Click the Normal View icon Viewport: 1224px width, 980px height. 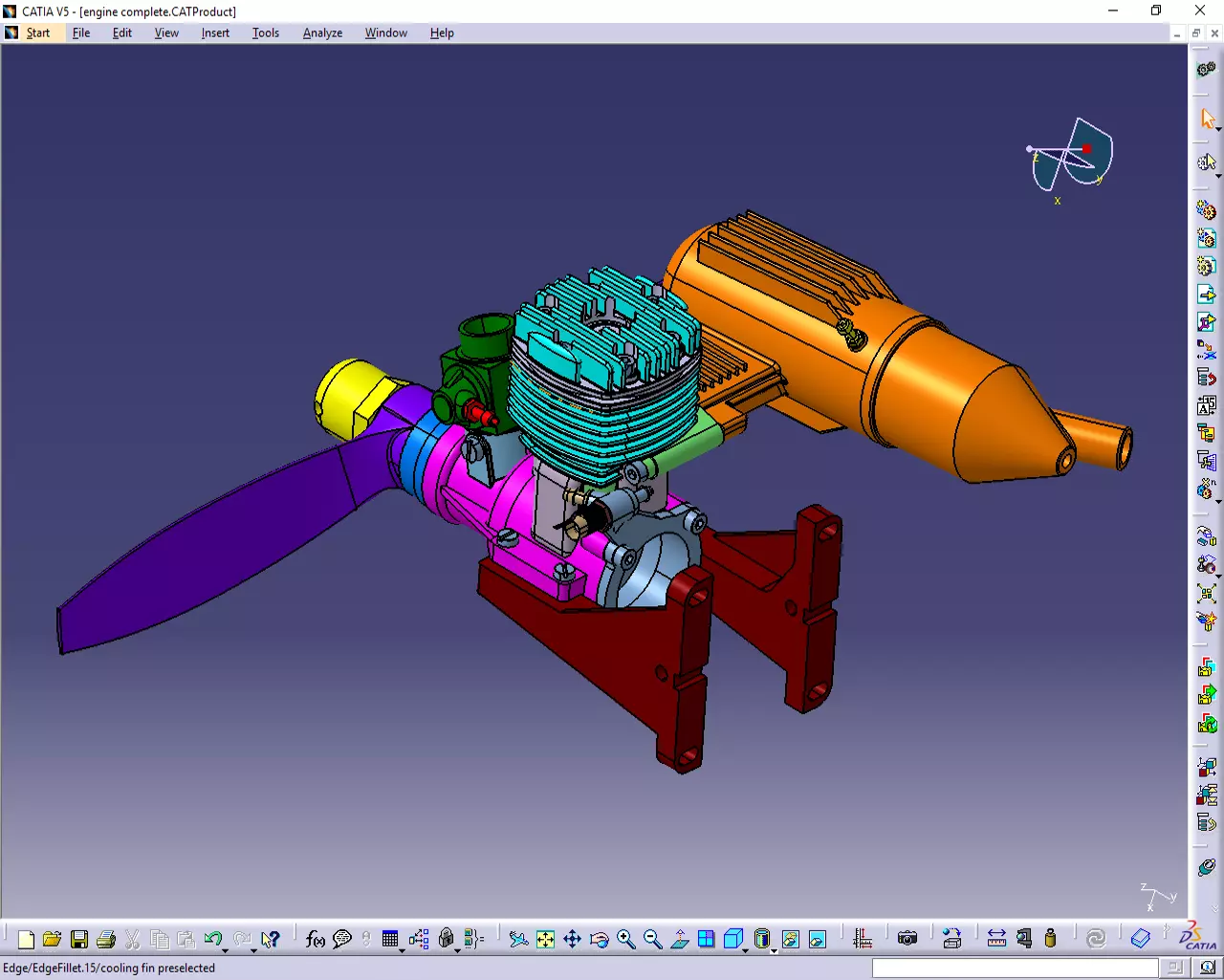pyautogui.click(x=679, y=940)
